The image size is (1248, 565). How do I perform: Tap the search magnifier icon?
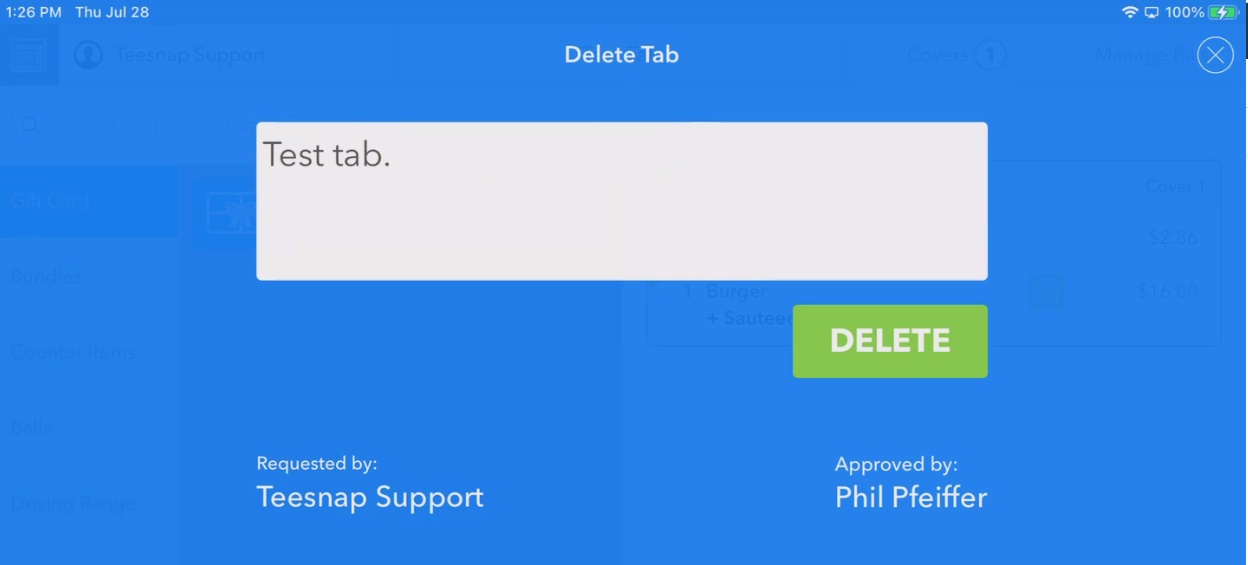[x=30, y=126]
